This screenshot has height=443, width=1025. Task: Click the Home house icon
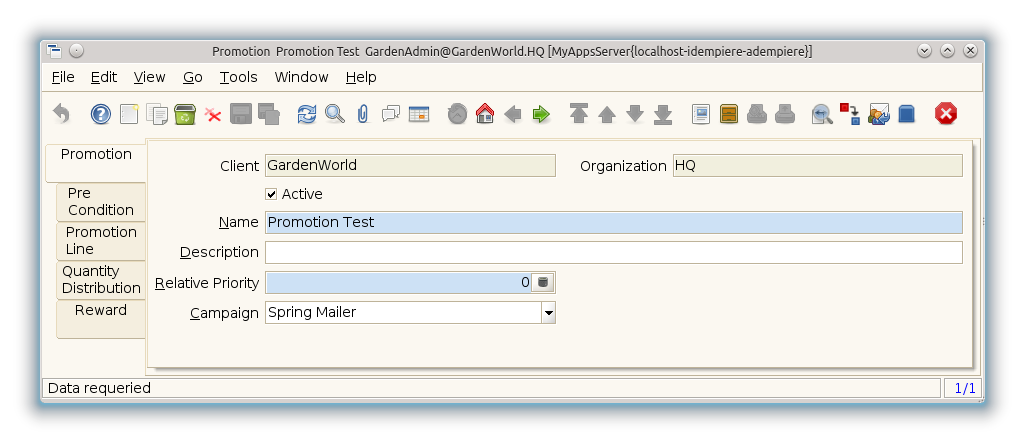pos(485,114)
